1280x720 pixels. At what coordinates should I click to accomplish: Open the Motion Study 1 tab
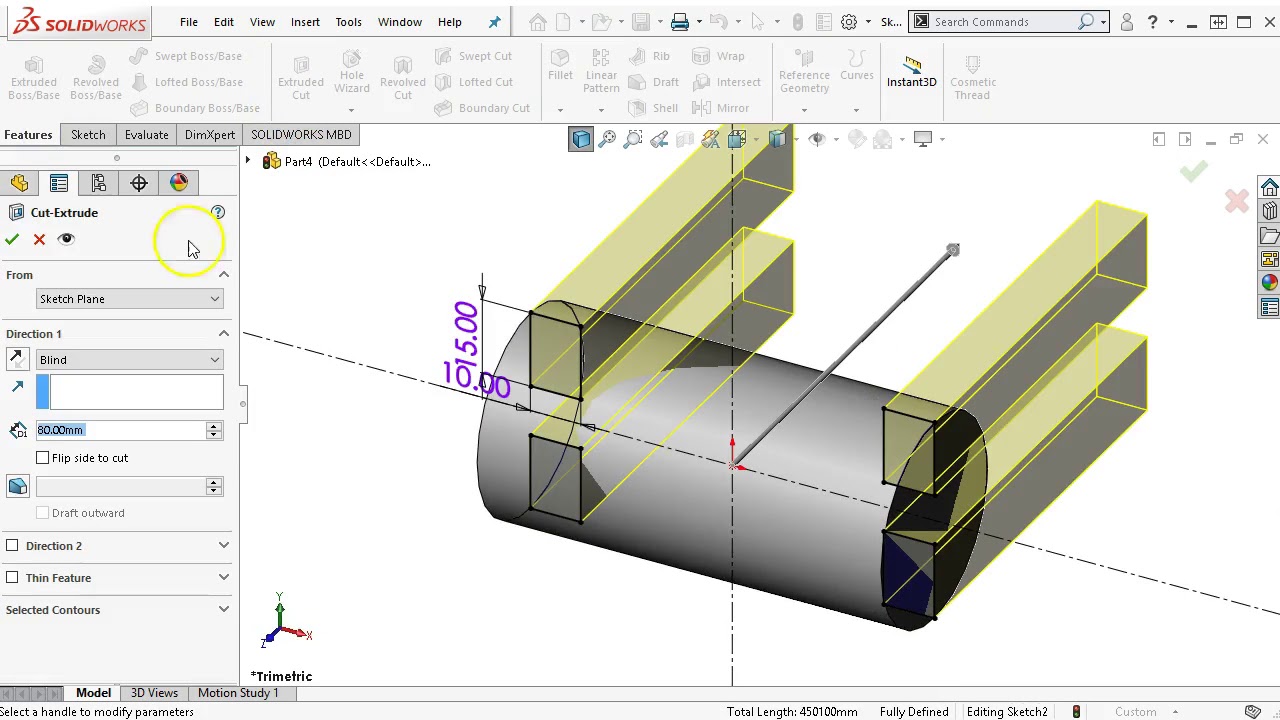tap(238, 693)
